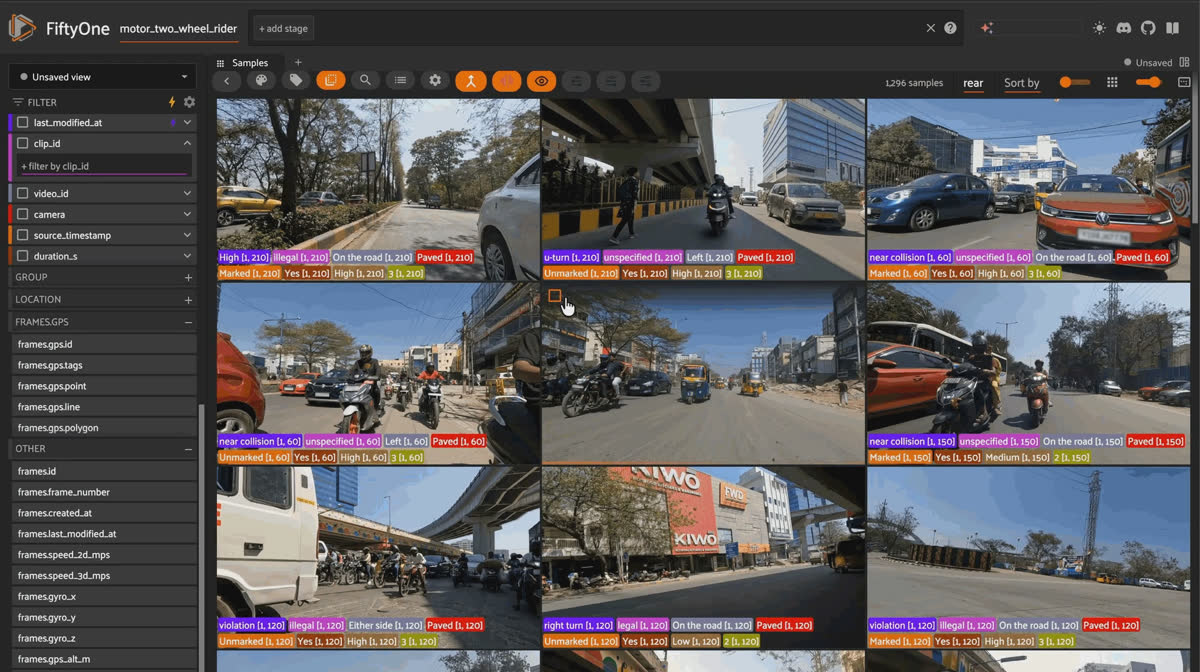Click the frames.gps.polygon field
The height and width of the screenshot is (672, 1200).
coord(105,428)
